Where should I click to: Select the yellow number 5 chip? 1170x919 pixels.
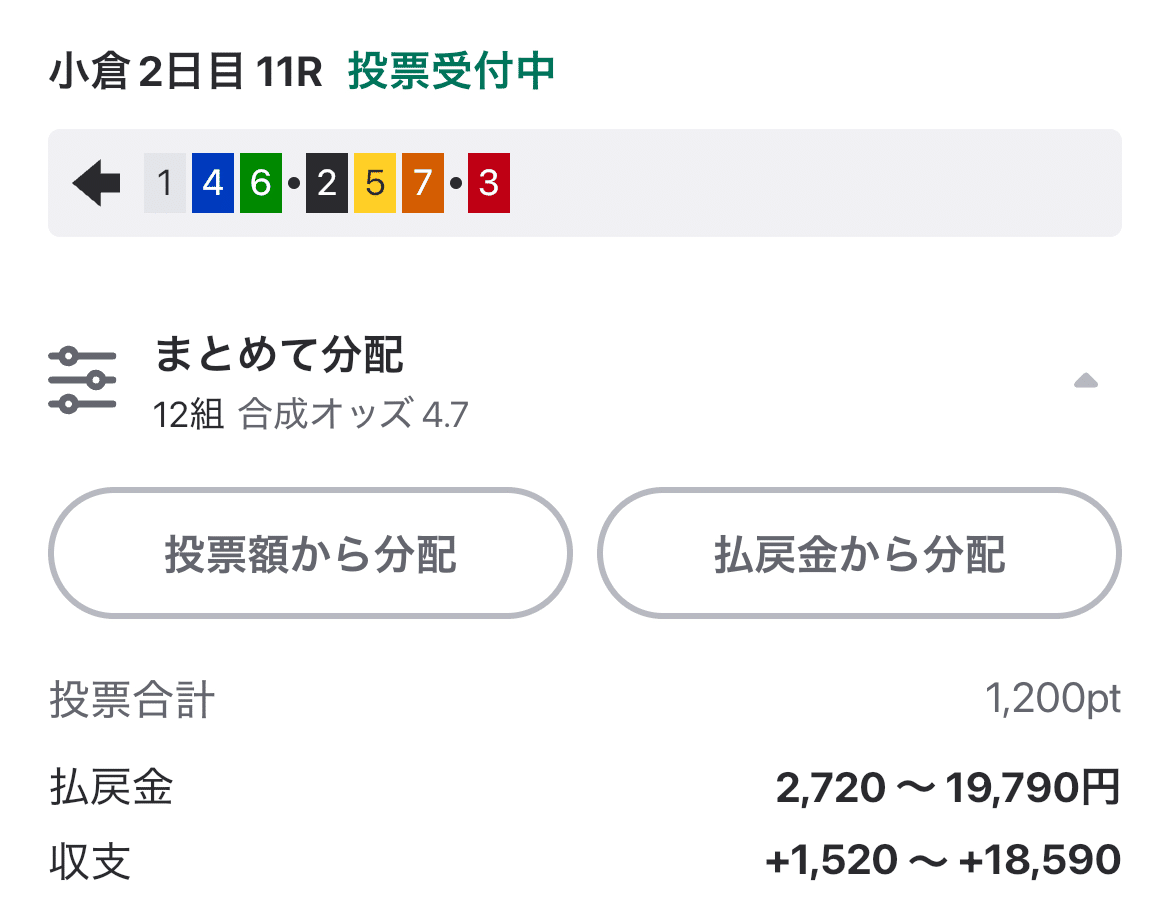tap(374, 183)
